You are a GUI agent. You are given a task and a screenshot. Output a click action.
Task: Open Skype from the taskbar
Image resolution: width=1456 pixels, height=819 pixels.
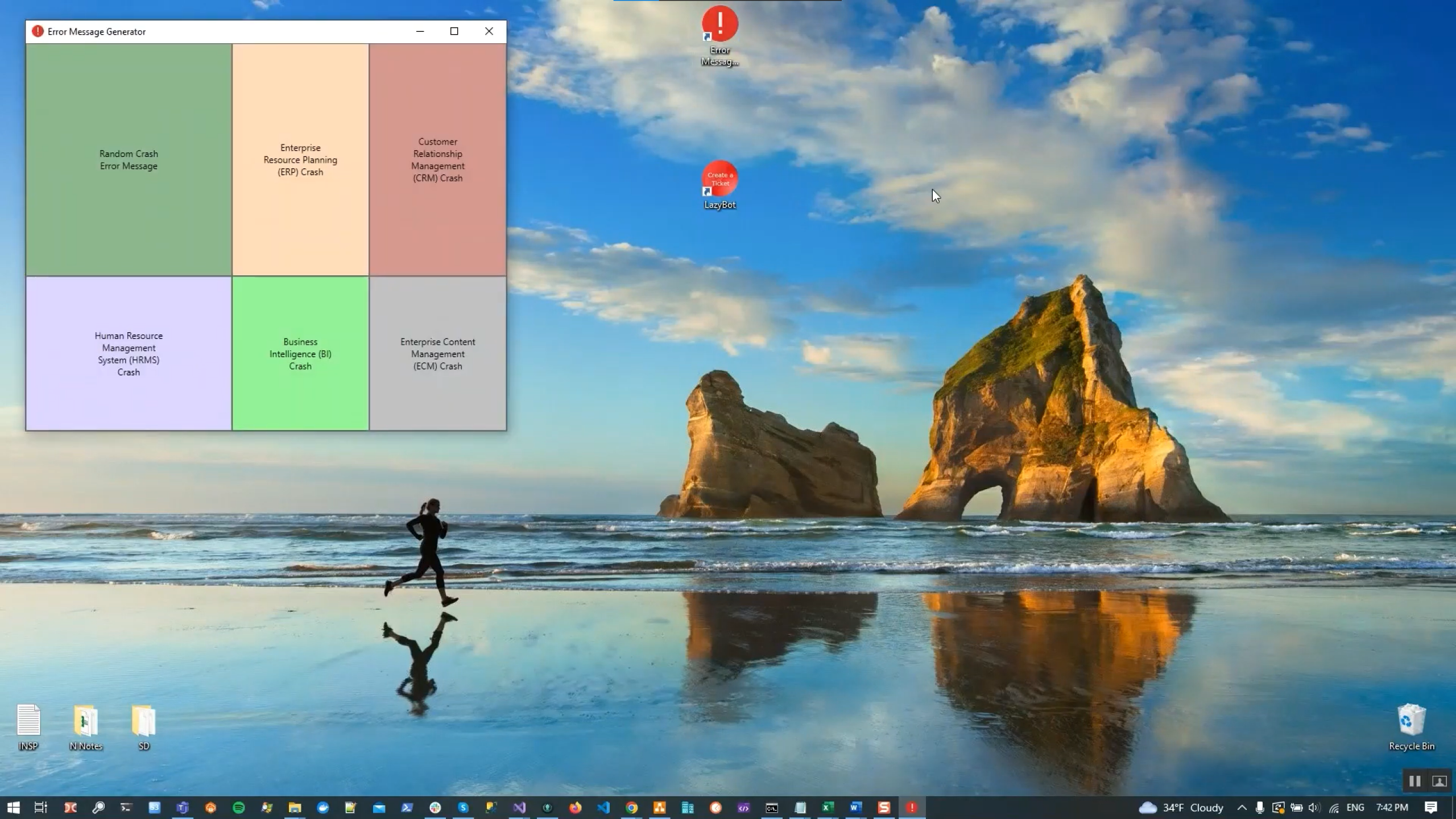[x=463, y=808]
